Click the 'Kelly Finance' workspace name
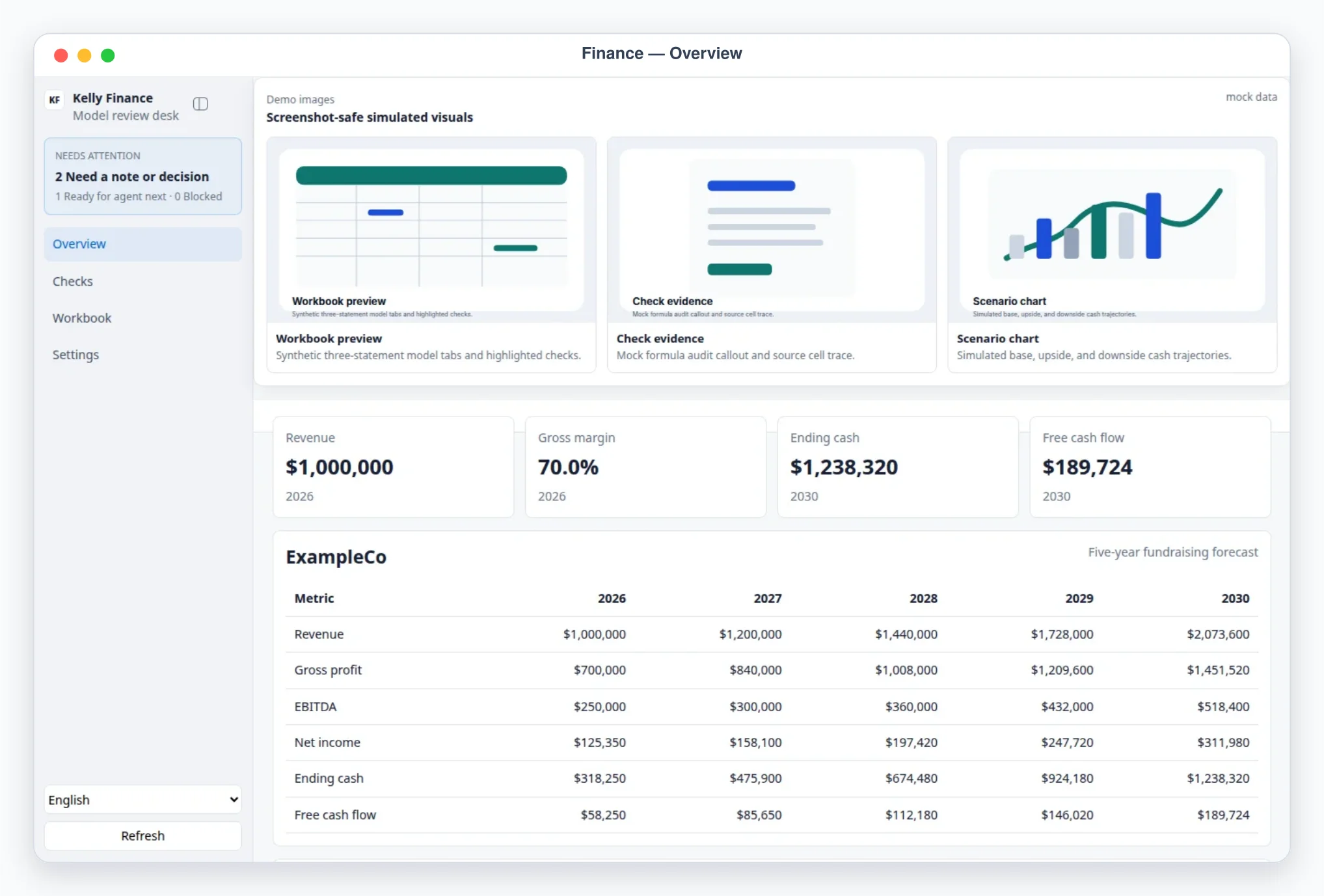Viewport: 1324px width, 896px height. 113,98
